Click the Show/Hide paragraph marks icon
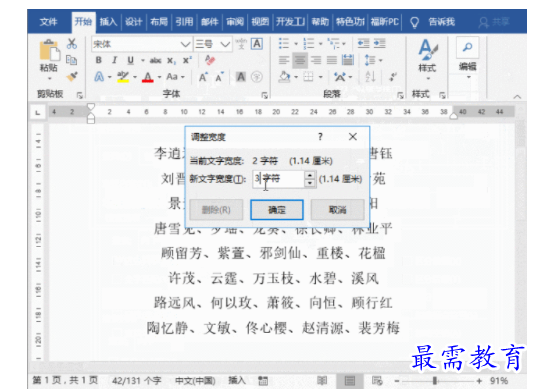This screenshot has height=389, width=533. pyautogui.click(x=393, y=77)
